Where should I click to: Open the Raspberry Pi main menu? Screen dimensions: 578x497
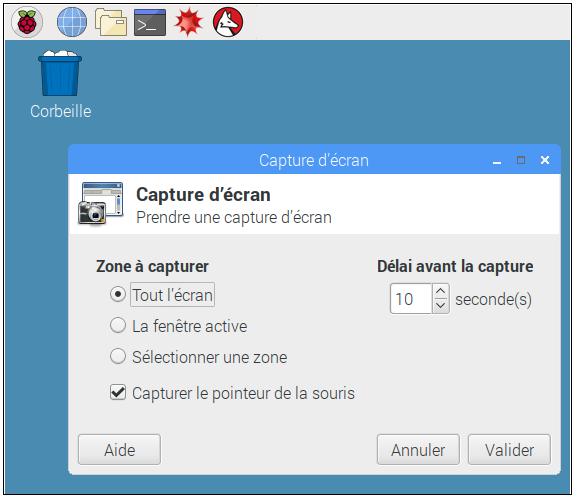pos(27,22)
